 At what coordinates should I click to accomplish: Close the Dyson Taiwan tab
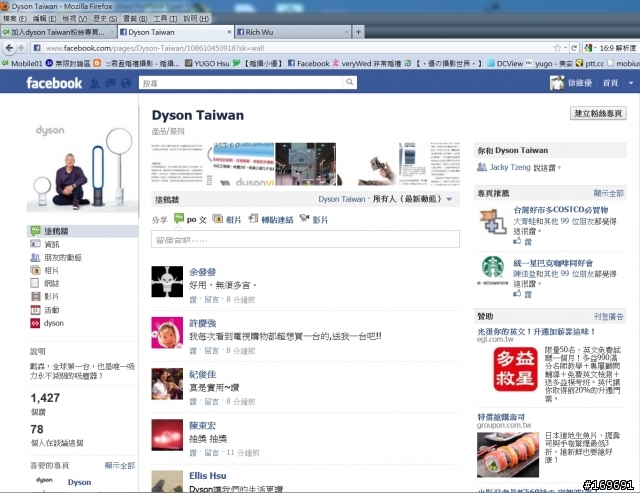tap(229, 32)
